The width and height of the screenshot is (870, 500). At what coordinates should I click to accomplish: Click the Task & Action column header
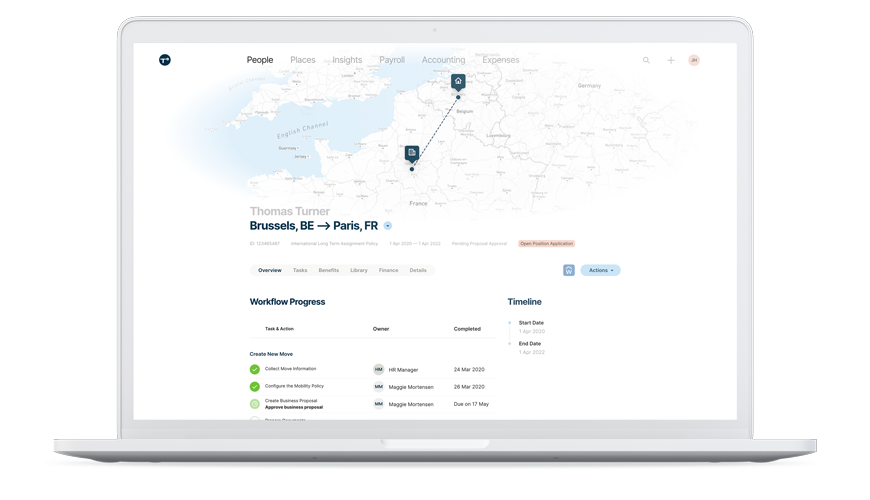(279, 329)
